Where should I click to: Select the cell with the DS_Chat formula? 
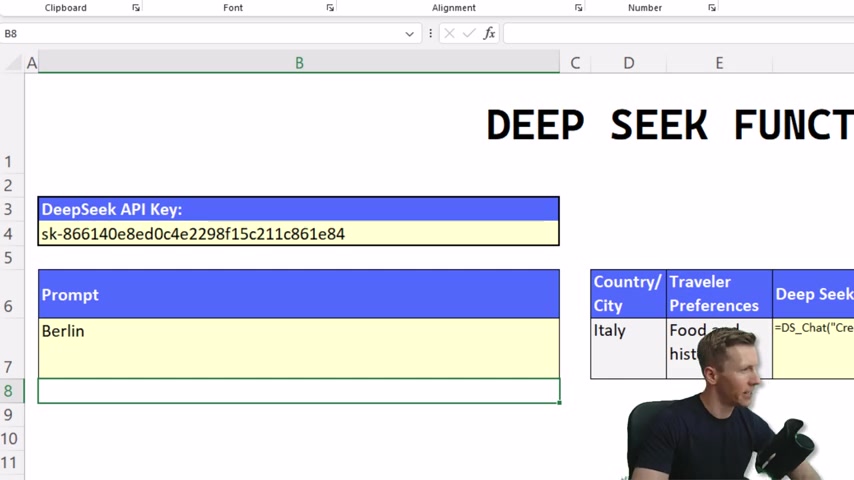click(x=812, y=340)
